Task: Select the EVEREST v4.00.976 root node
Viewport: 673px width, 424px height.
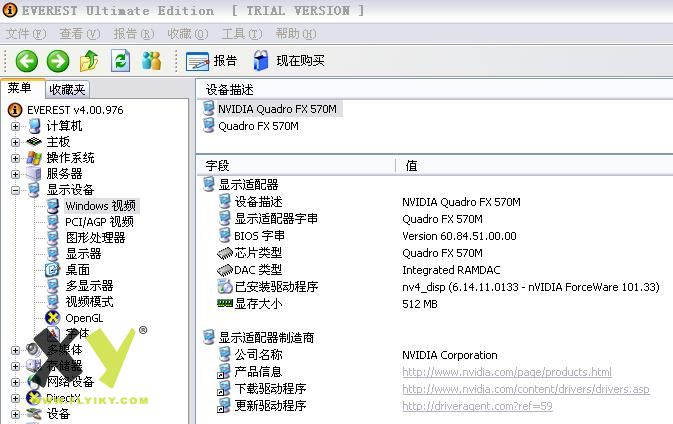Action: click(75, 110)
